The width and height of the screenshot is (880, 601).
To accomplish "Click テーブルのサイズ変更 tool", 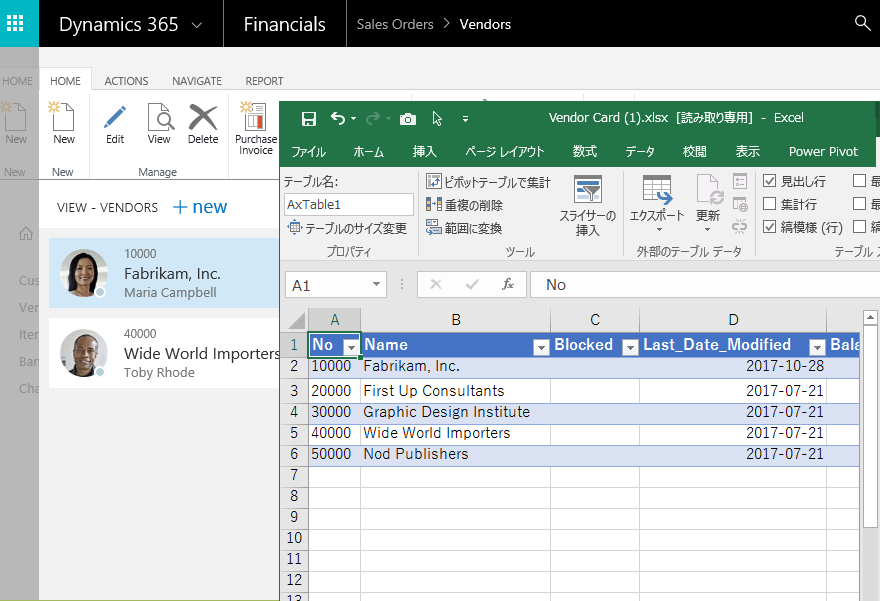I will point(347,228).
